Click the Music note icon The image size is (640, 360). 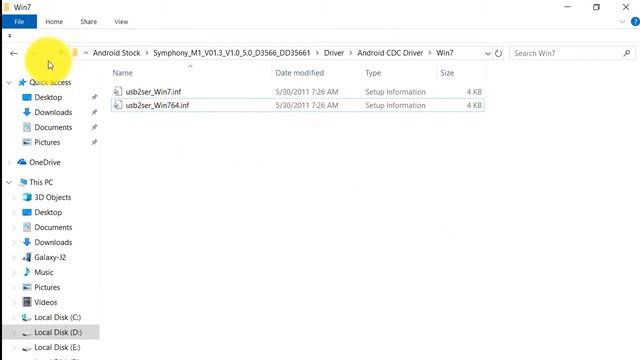click(27, 272)
